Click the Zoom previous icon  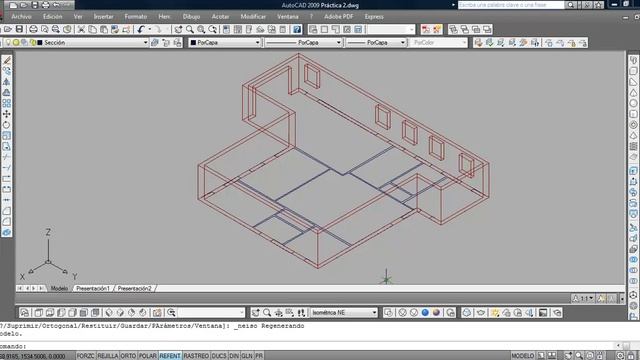[x=213, y=29]
